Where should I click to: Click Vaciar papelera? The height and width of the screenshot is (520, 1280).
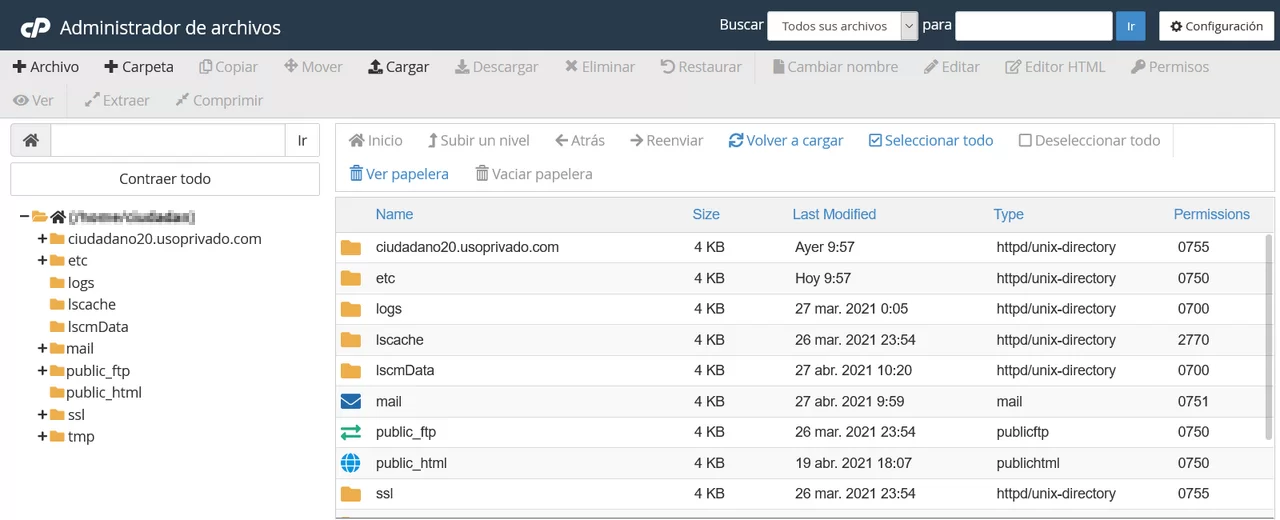click(534, 174)
